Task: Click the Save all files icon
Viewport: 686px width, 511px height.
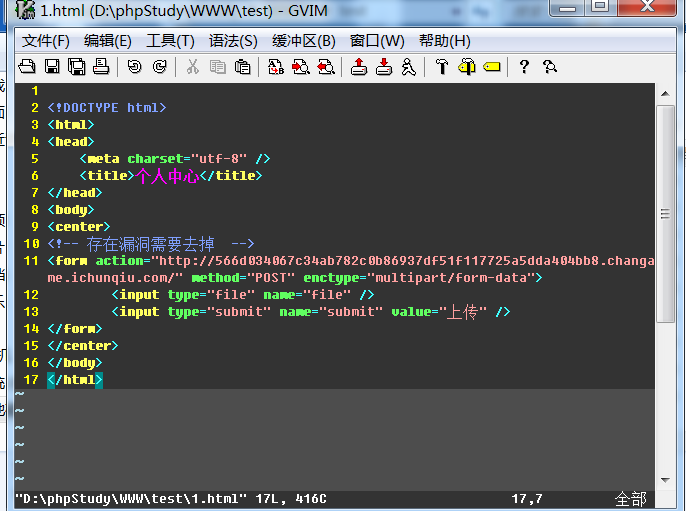Action: click(x=77, y=67)
